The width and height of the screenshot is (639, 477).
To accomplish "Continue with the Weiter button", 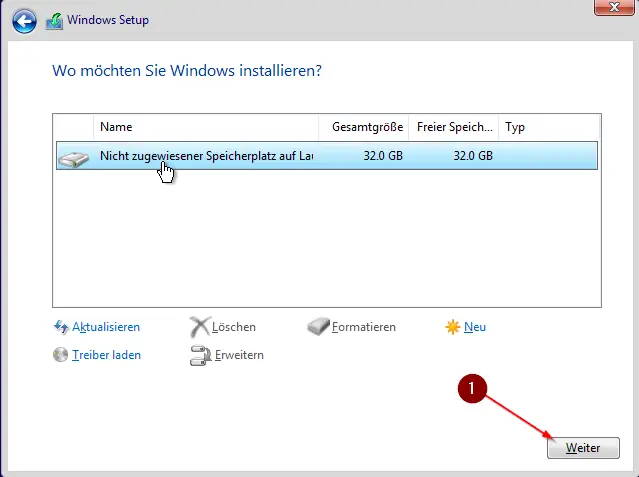I will 583,448.
